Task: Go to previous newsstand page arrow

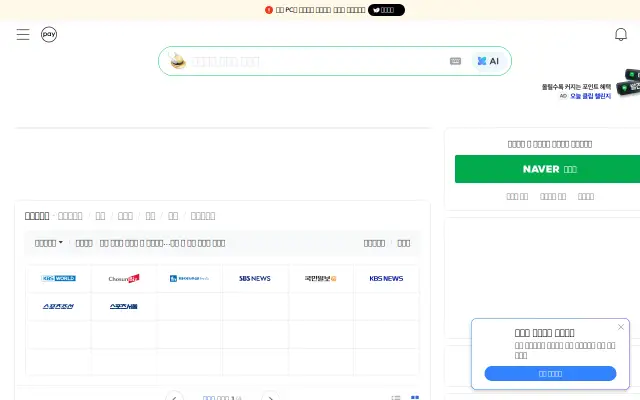Action: point(174,397)
